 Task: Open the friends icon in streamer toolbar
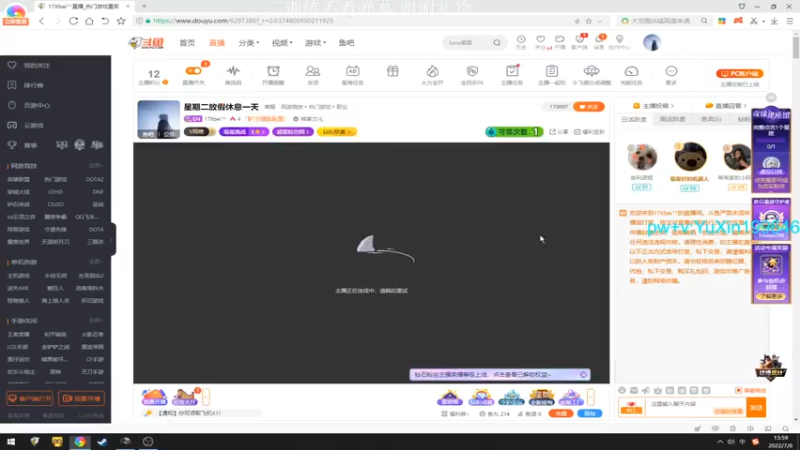313,71
